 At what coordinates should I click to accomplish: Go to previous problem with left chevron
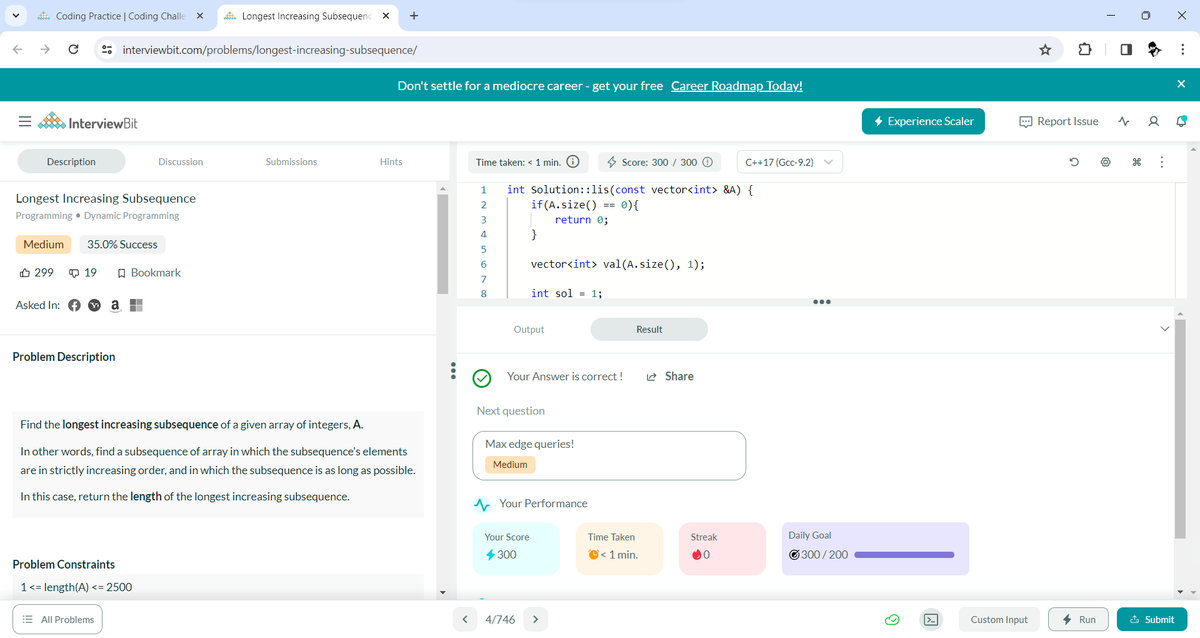(465, 620)
